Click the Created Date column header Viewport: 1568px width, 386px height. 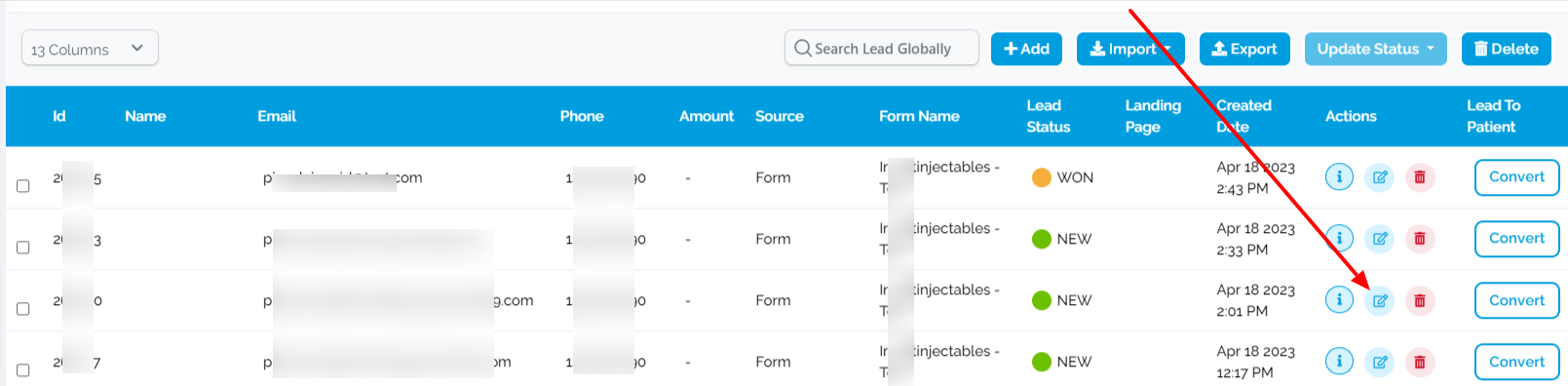pos(1243,116)
